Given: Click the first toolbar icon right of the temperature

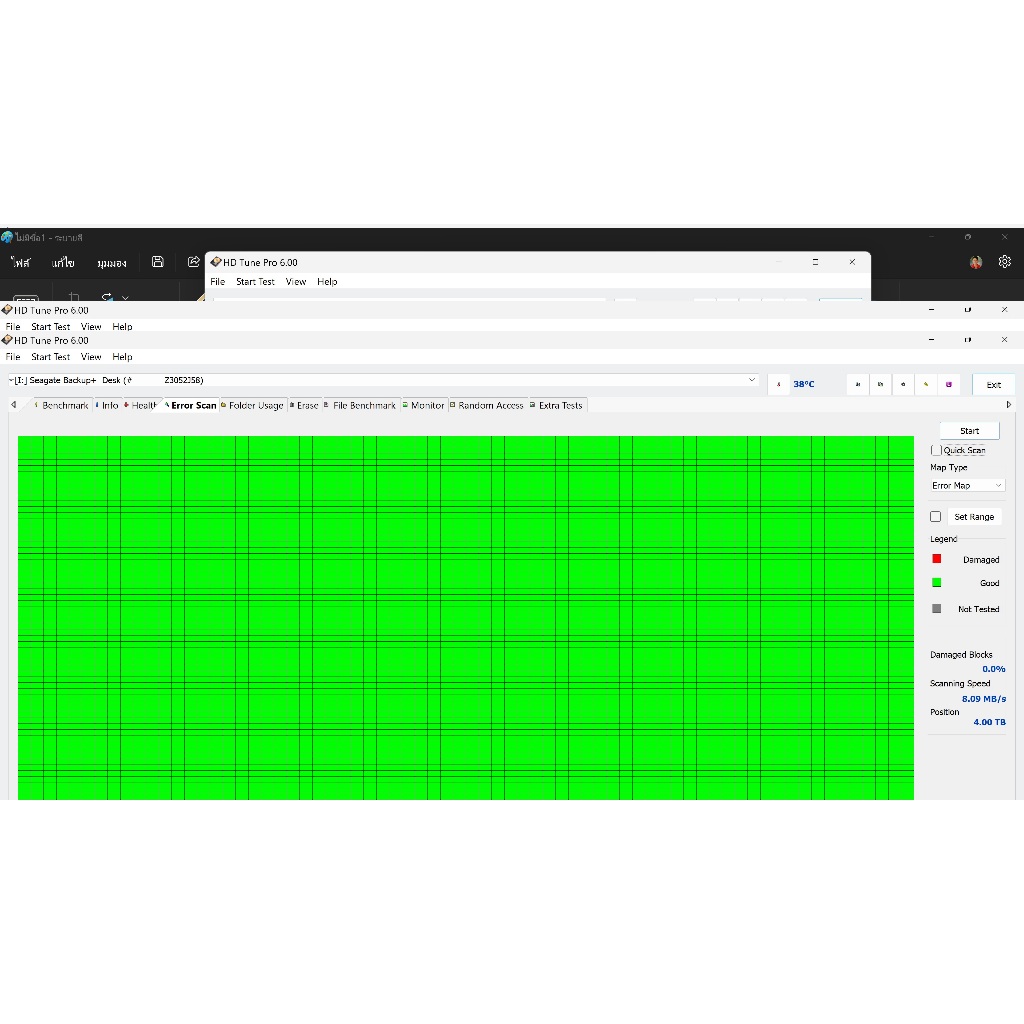Looking at the screenshot, I should pos(857,384).
